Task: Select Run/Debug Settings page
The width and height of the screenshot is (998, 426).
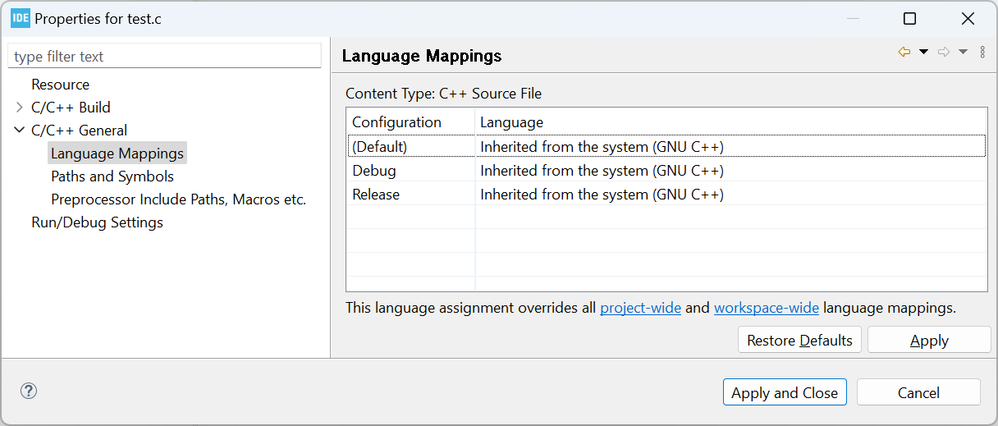Action: (97, 222)
